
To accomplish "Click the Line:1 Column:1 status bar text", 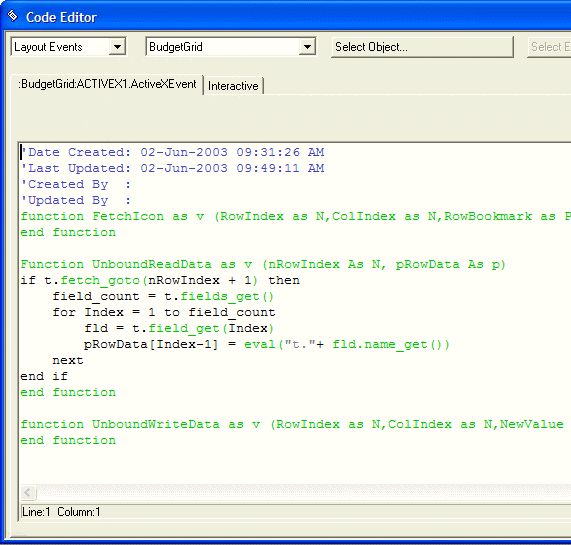I will point(61,512).
